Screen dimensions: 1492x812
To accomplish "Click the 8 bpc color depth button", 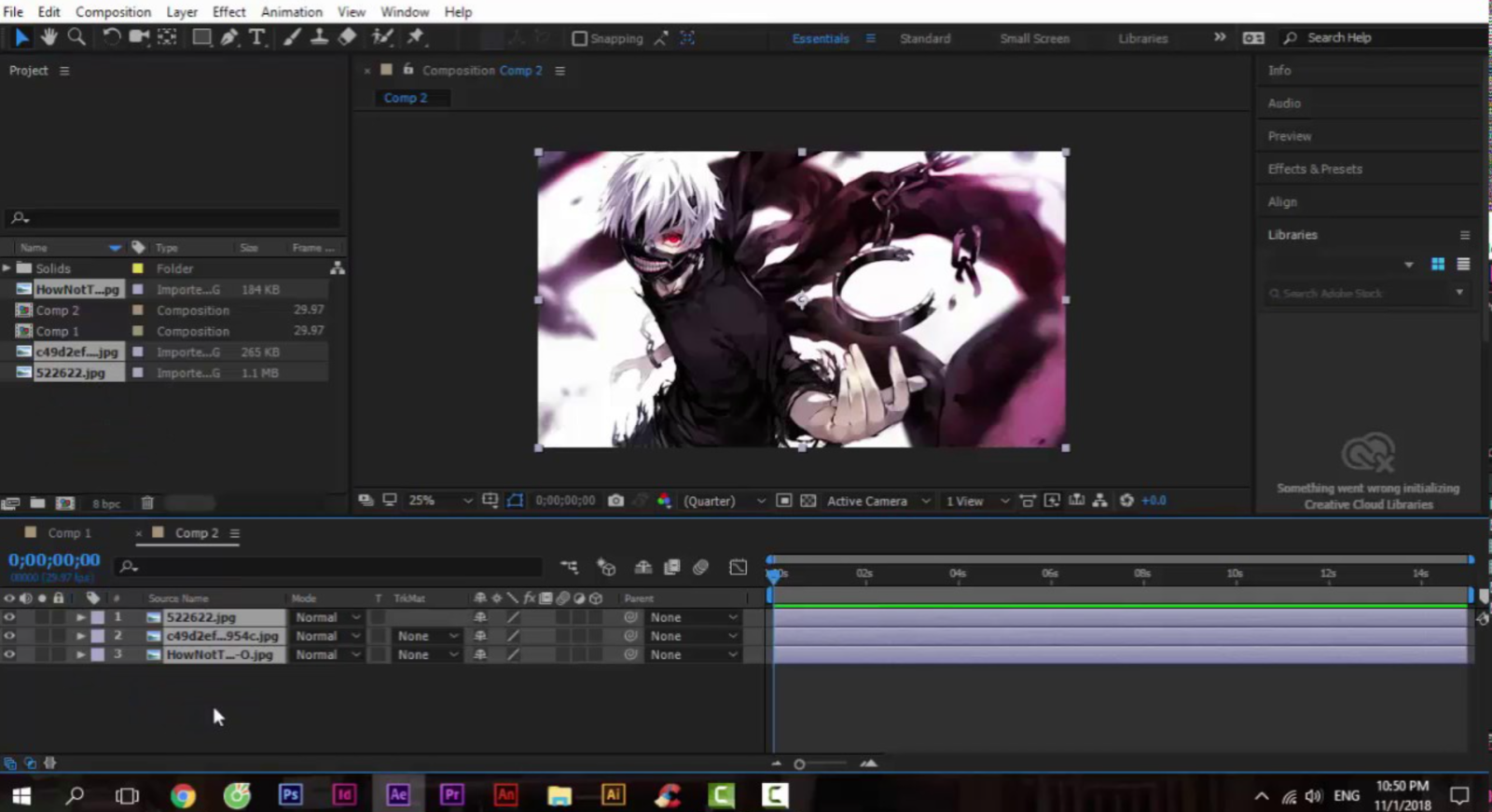I will coord(106,503).
